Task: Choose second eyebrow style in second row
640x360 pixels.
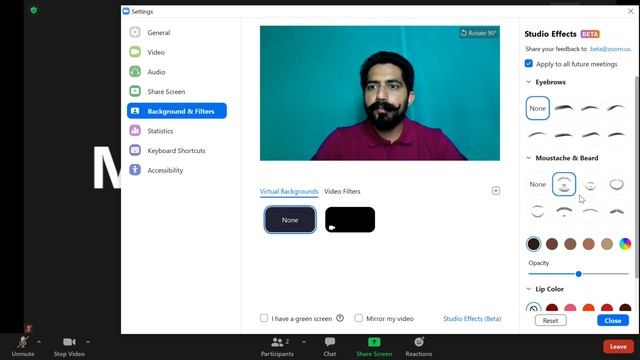Action: [564, 134]
